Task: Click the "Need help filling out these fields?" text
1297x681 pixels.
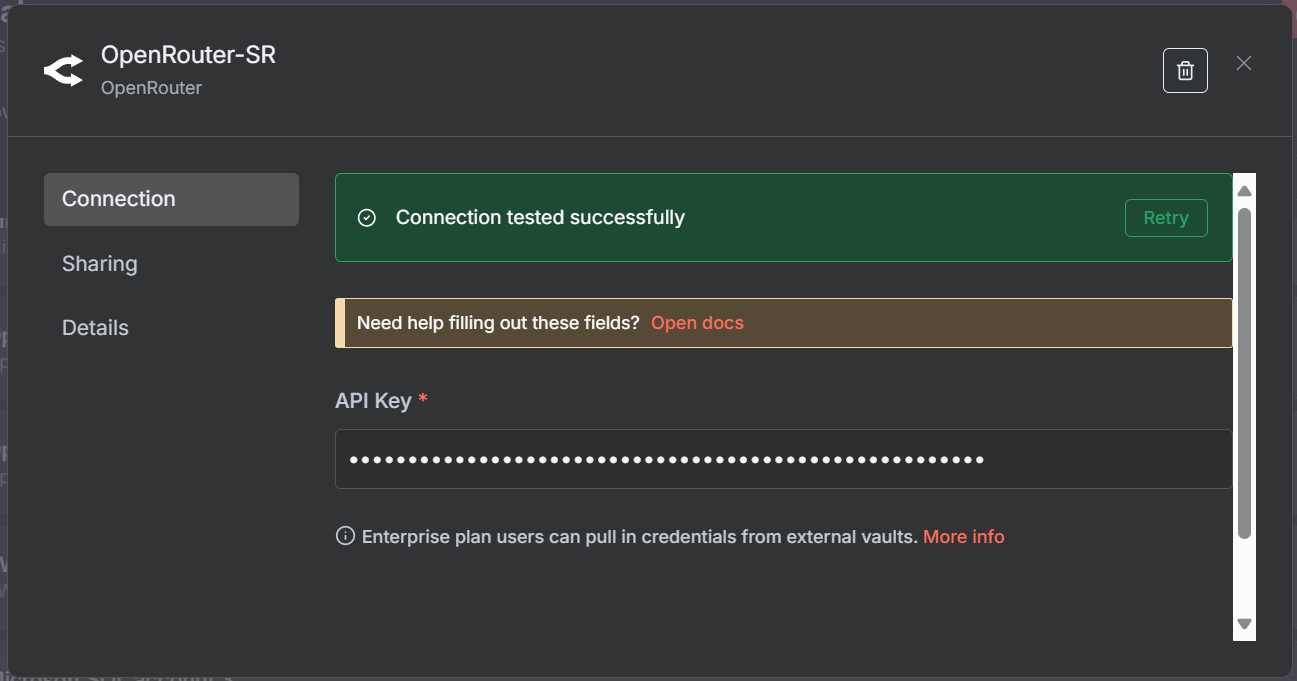Action: [x=498, y=323]
